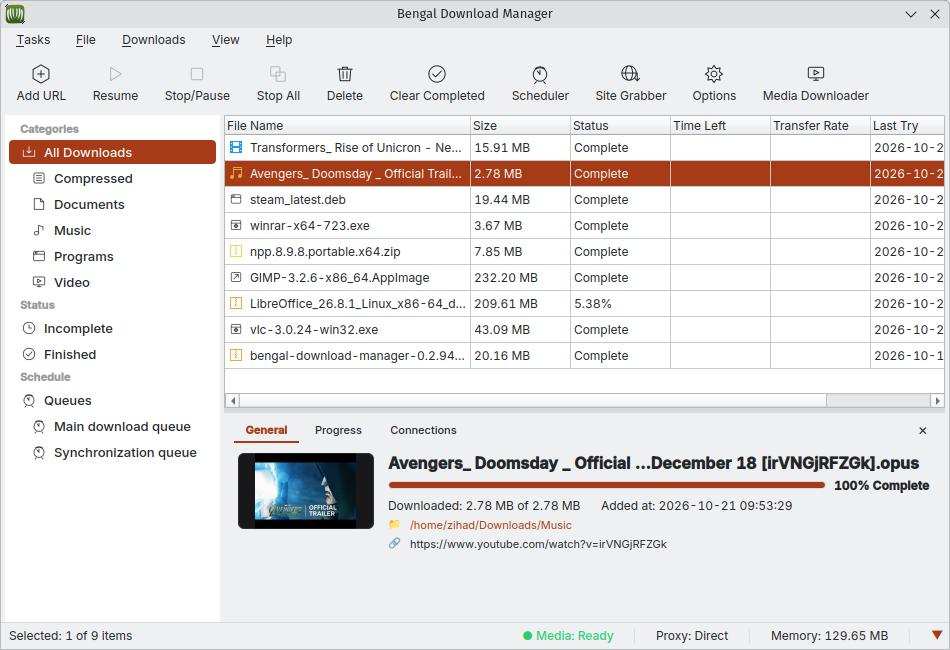
Task: Click the Add URL toolbar icon
Action: point(41,74)
